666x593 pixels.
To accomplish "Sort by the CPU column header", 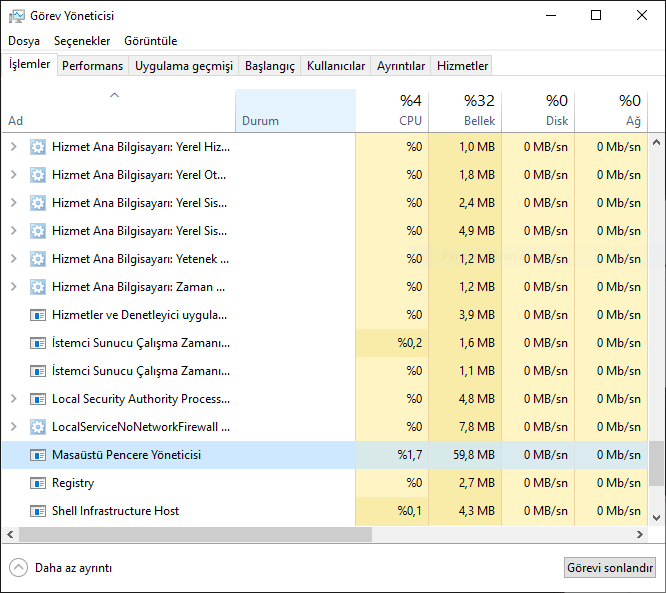I will (x=392, y=111).
